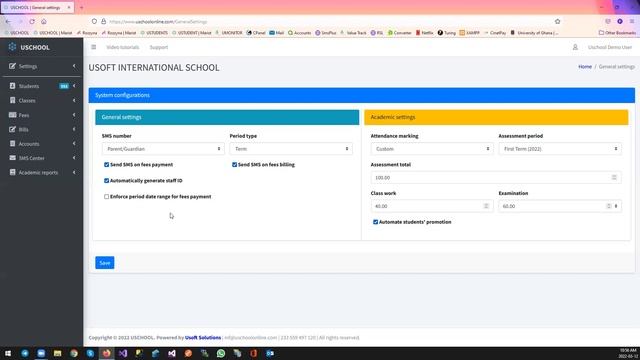Click the USCHOOL logo icon in sidebar
The height and width of the screenshot is (360, 640).
click(12, 47)
